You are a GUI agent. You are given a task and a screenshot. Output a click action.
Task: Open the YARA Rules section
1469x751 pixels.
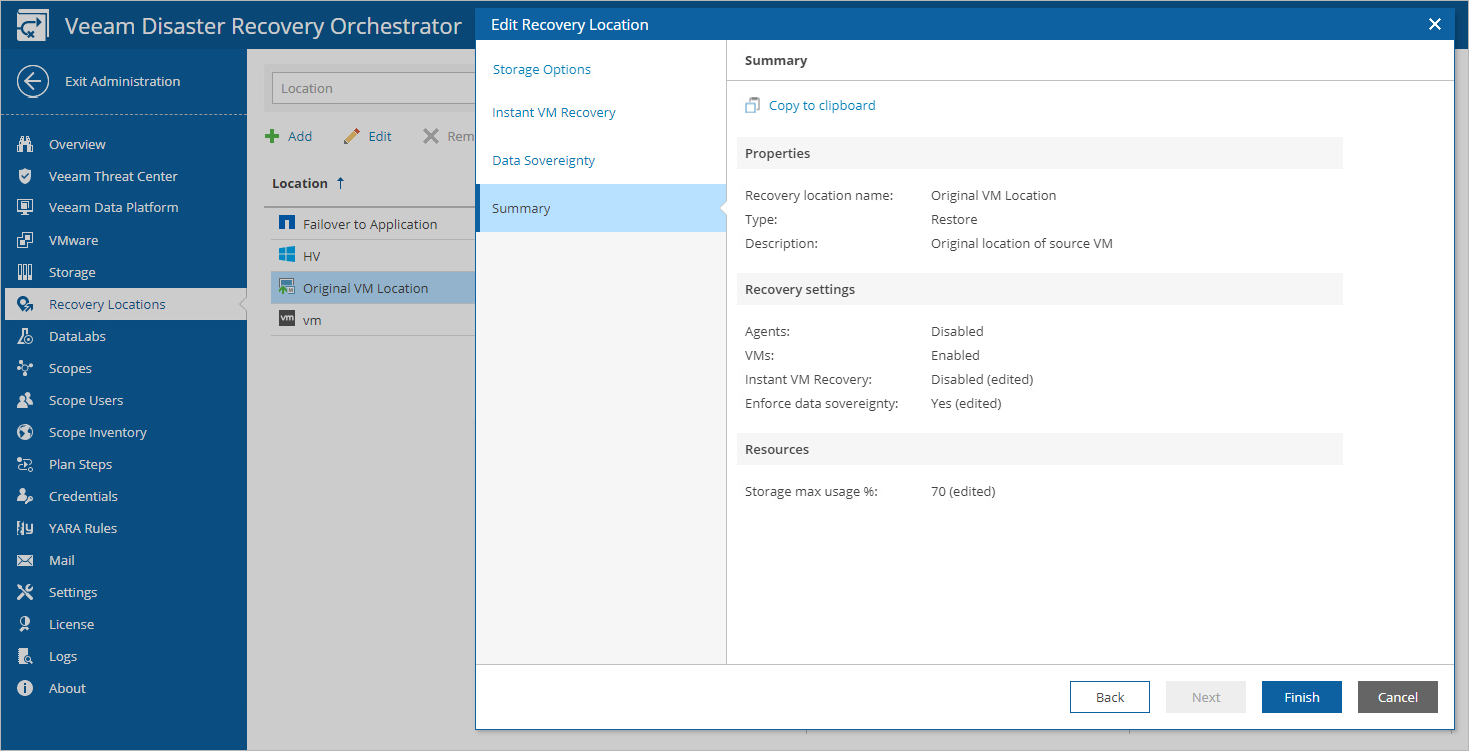(x=83, y=528)
